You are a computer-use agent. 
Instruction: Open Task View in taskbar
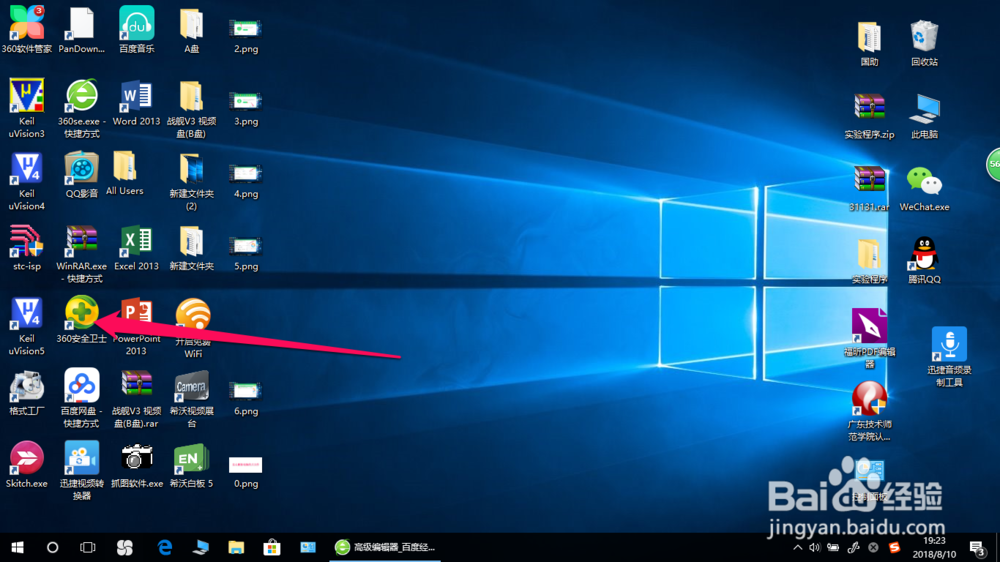point(88,547)
